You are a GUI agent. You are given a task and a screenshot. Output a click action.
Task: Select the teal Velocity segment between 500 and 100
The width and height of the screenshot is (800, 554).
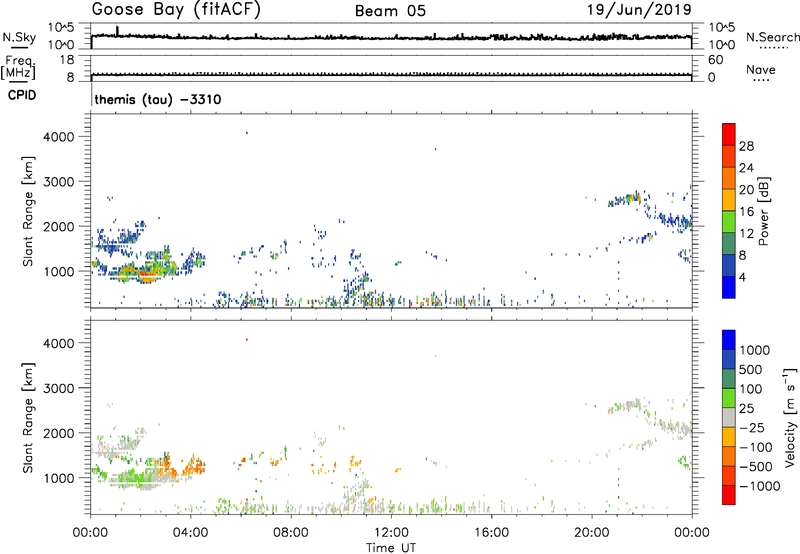729,379
